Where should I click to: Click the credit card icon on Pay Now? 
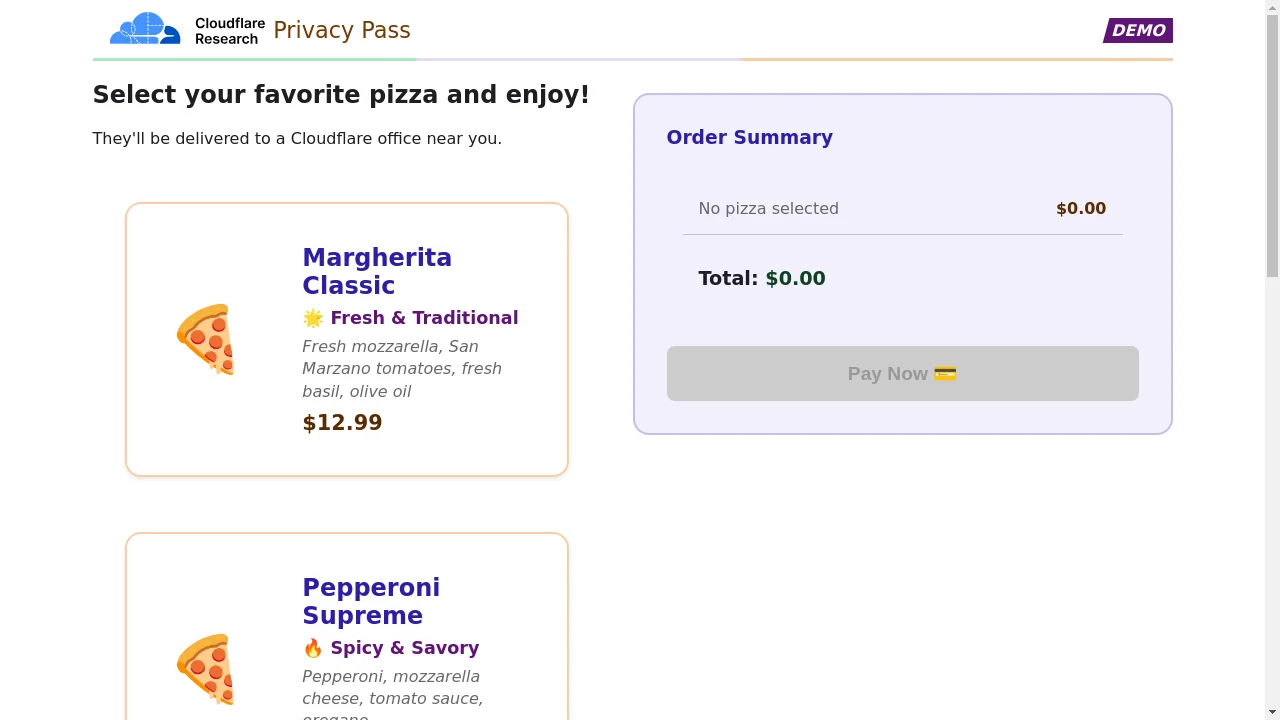click(945, 374)
